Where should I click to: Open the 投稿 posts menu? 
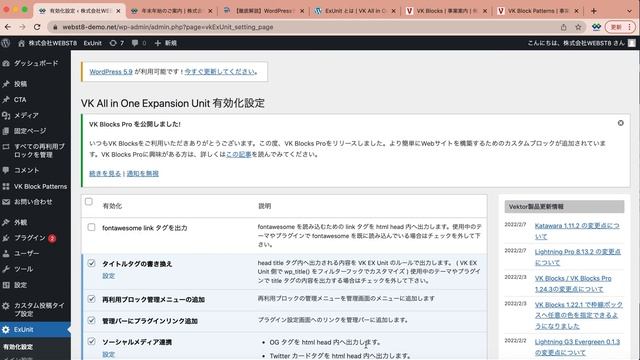click(20, 84)
